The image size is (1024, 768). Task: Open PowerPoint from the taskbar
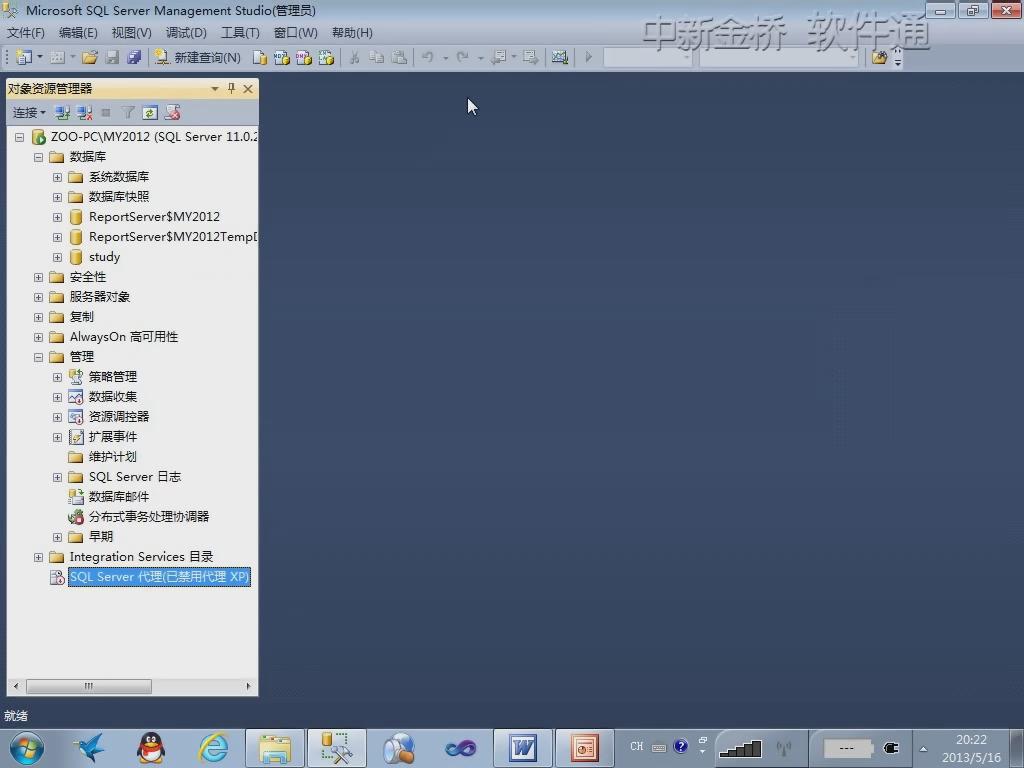[584, 748]
